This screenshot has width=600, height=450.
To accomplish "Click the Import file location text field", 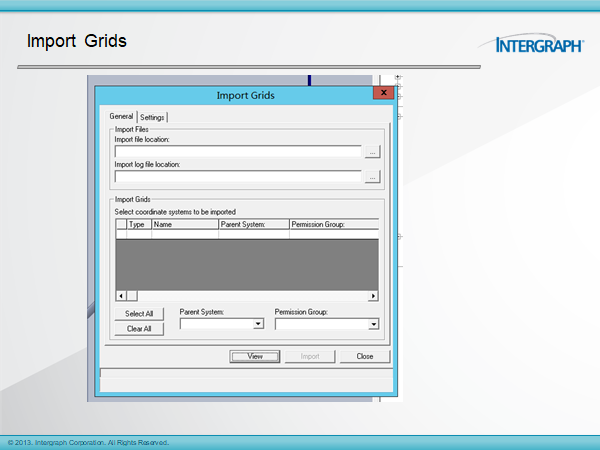I will pos(238,152).
